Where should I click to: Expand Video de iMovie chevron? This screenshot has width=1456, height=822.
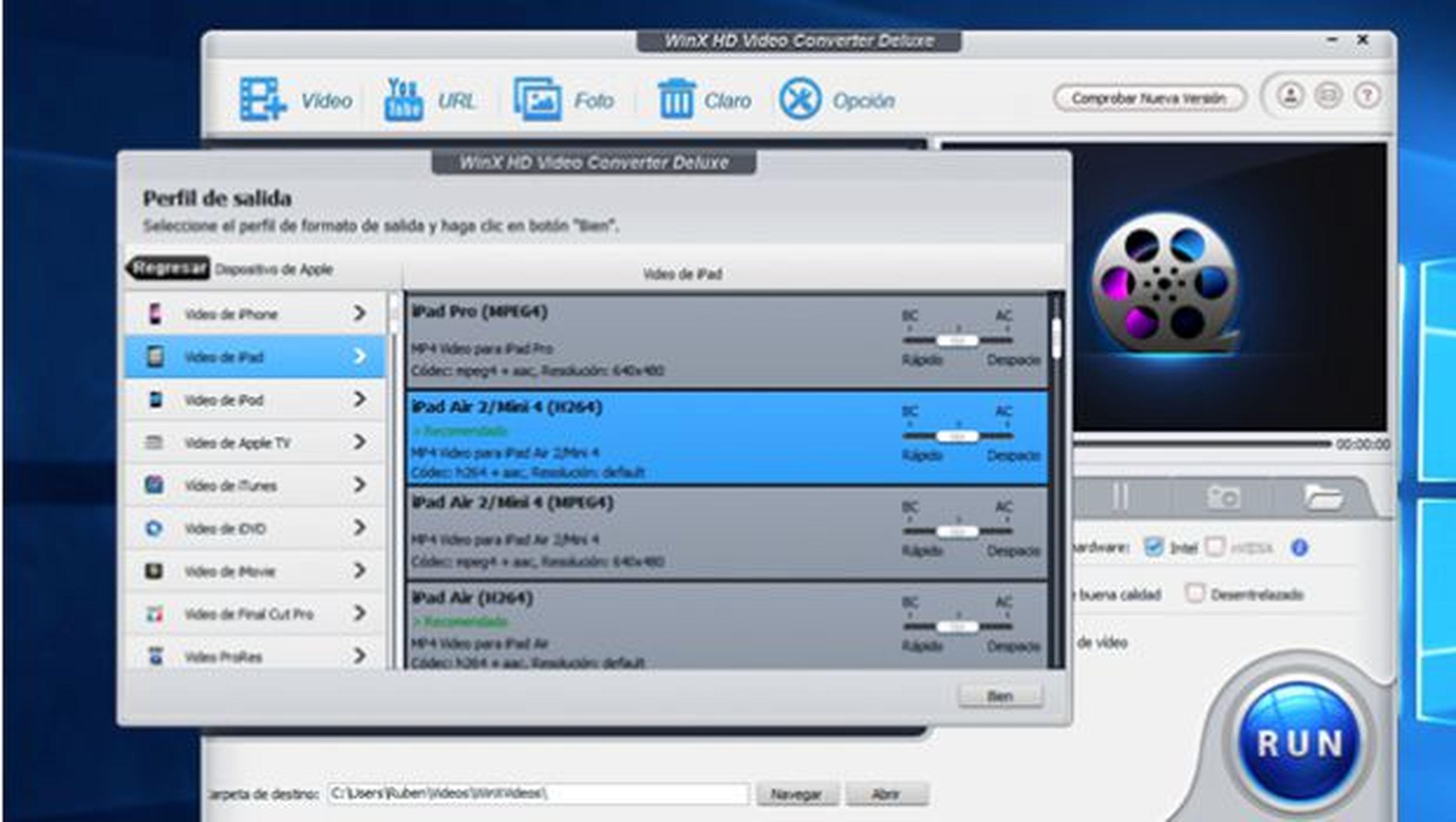359,570
